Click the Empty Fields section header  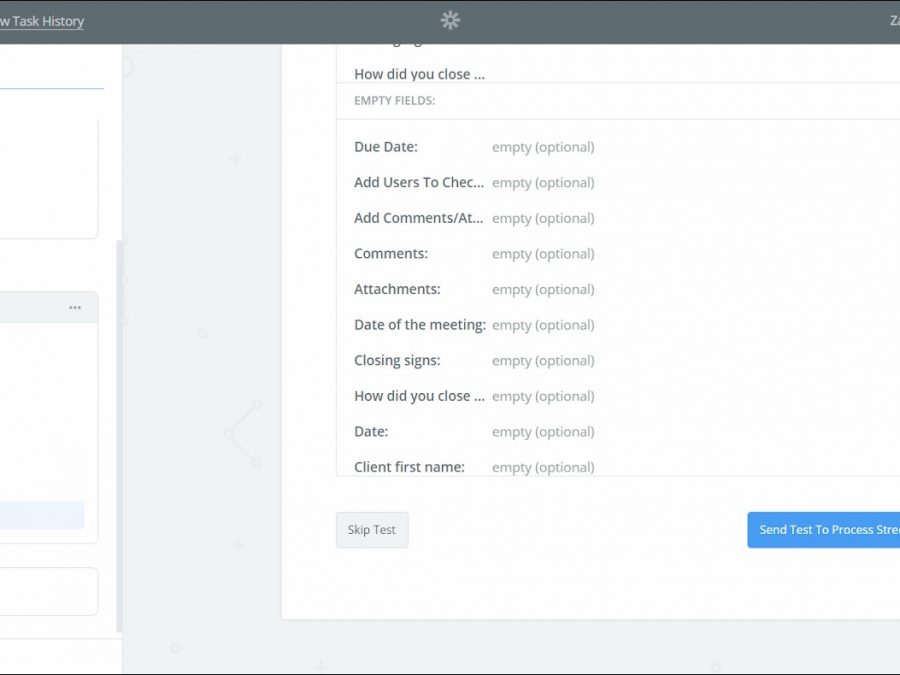point(395,101)
